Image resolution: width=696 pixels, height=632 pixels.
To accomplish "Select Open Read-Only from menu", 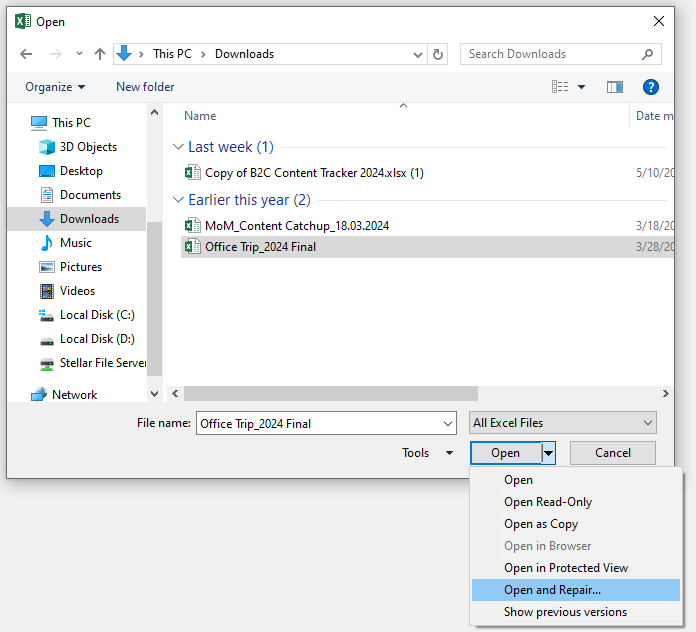I will (x=548, y=502).
